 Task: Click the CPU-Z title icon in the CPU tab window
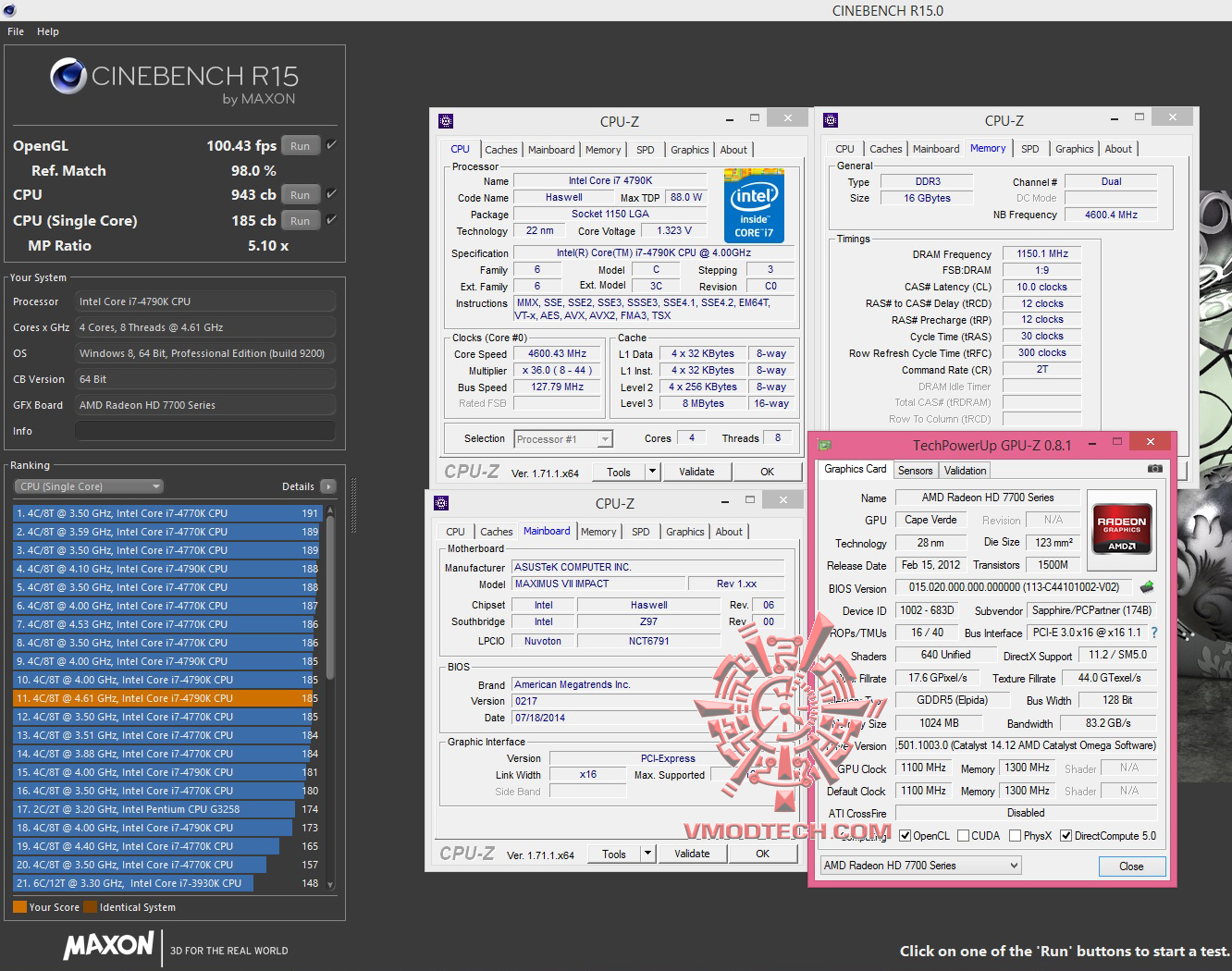click(446, 121)
